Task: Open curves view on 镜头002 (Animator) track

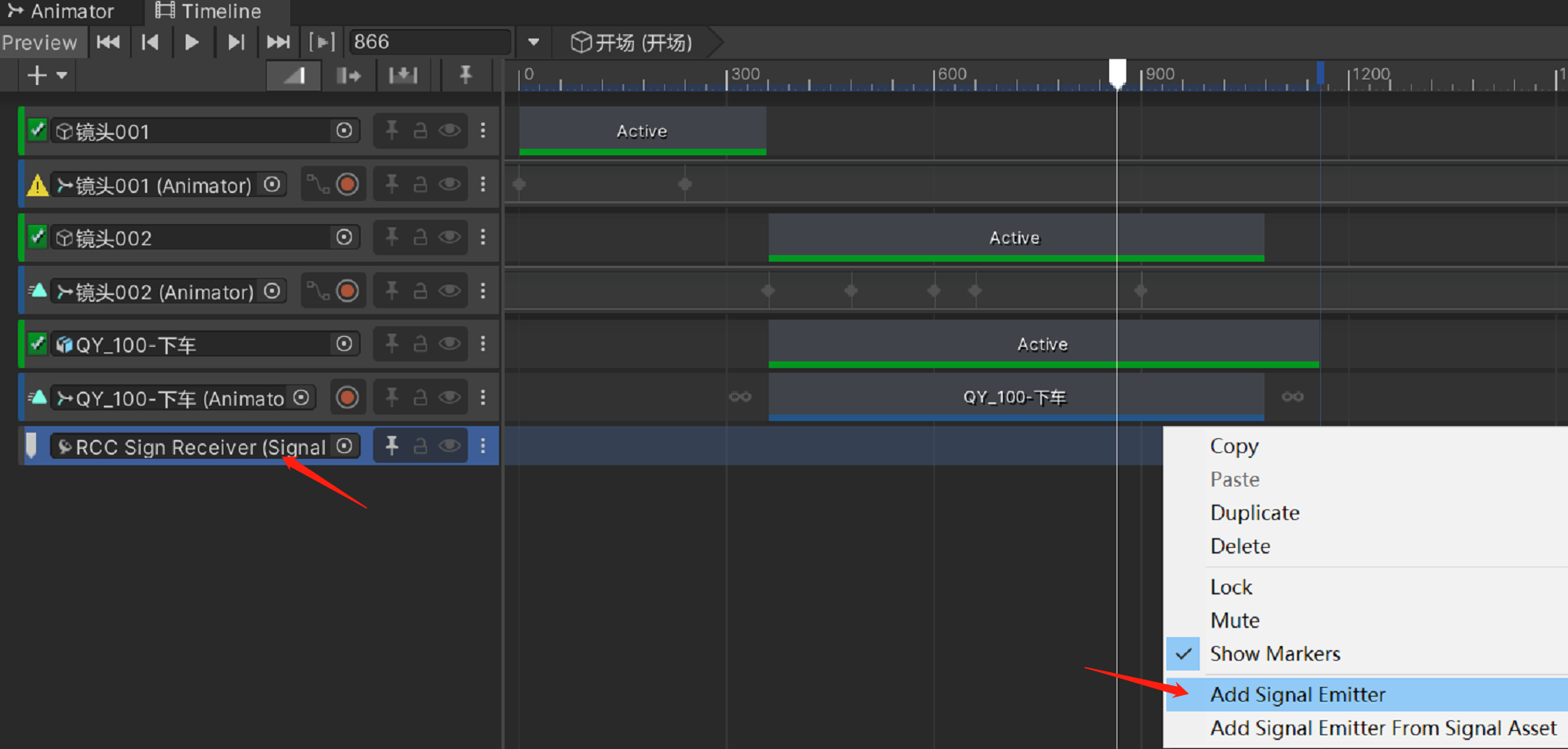Action: tap(319, 290)
